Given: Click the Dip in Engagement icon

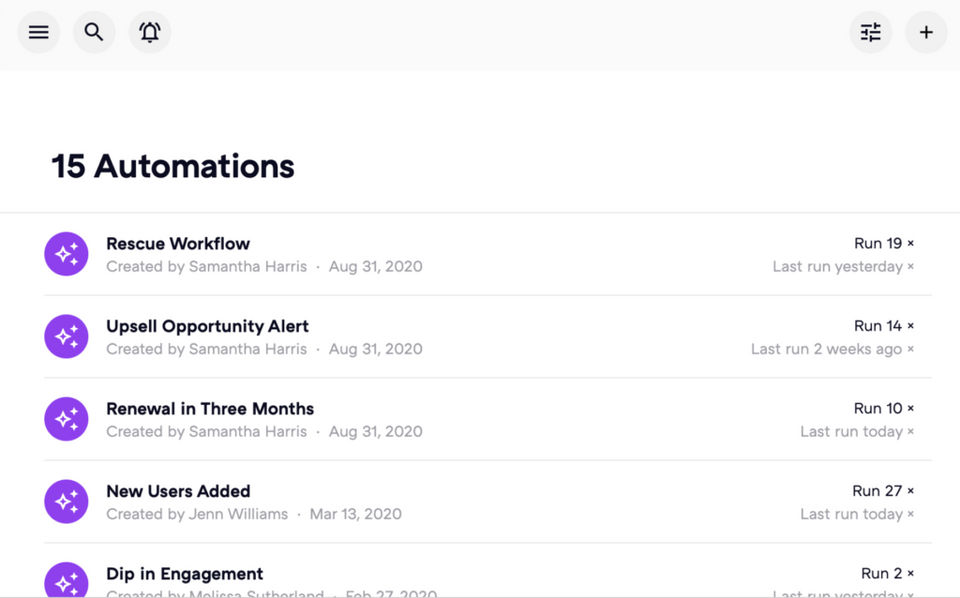Looking at the screenshot, I should [66, 582].
